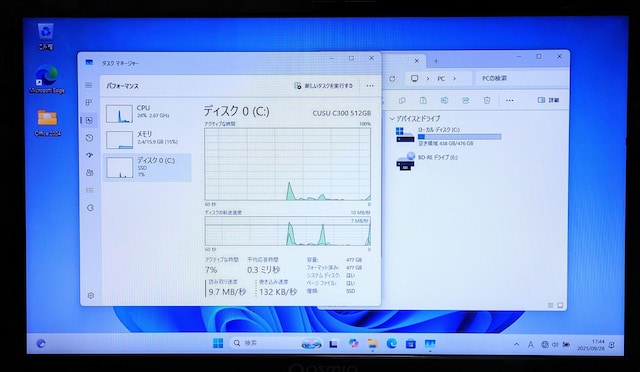
Task: Close the current File Explorer tab
Action: point(417,61)
